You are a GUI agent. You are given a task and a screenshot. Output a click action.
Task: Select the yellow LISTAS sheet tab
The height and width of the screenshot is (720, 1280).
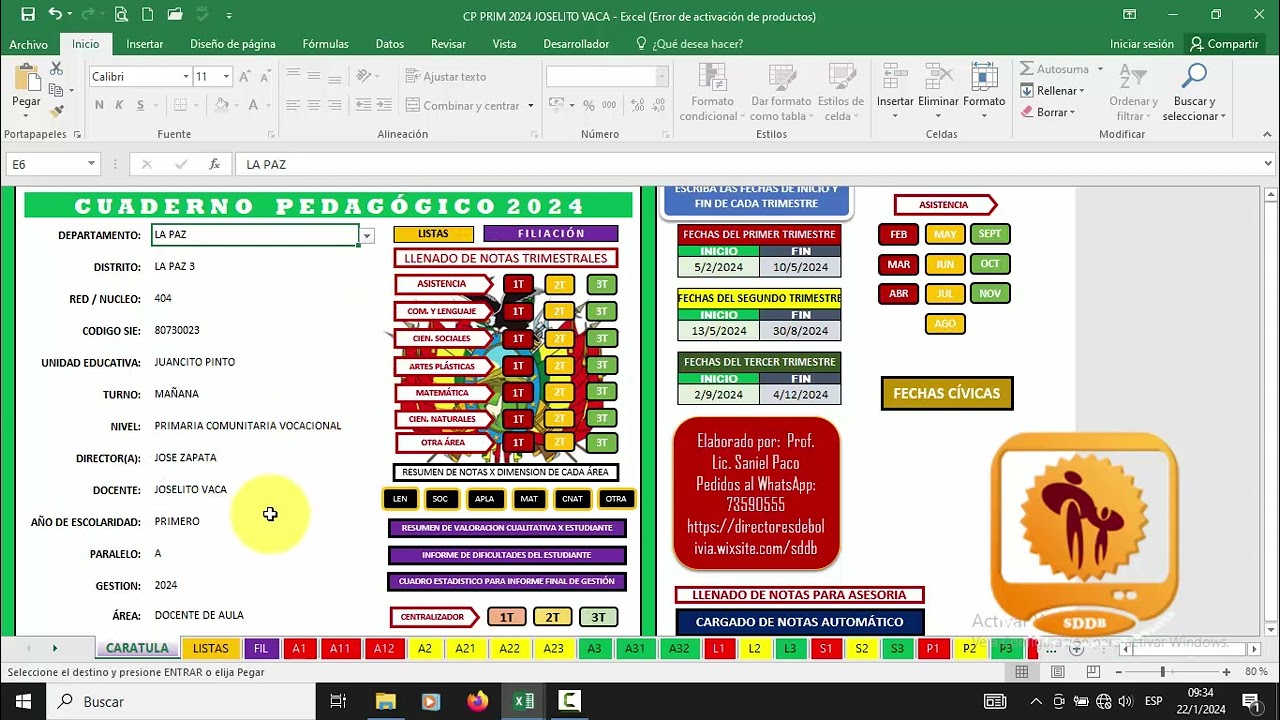tap(211, 648)
